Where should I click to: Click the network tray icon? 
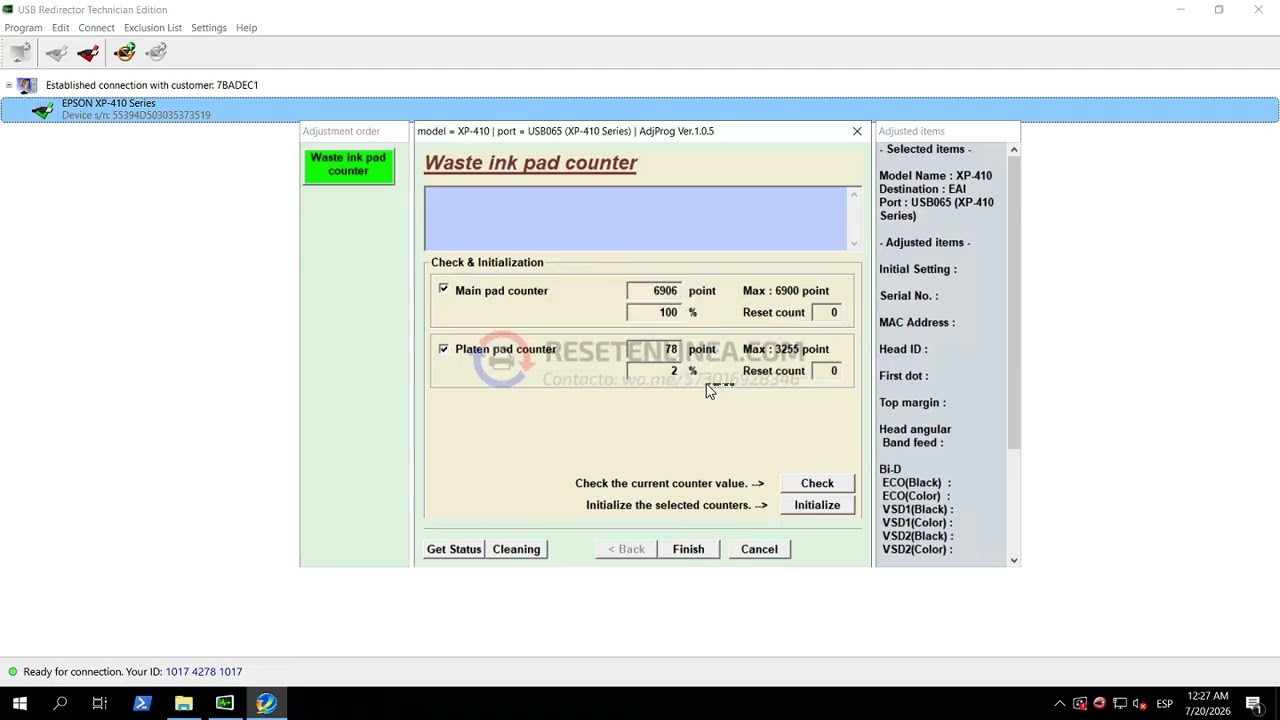(1120, 704)
